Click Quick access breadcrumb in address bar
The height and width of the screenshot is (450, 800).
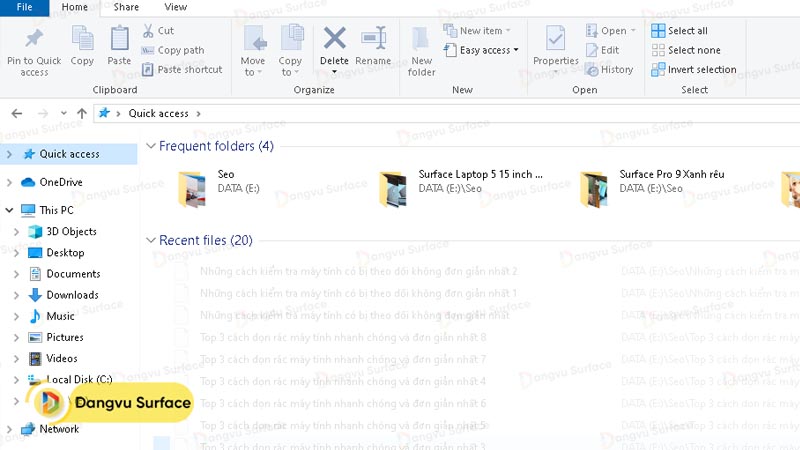(158, 113)
